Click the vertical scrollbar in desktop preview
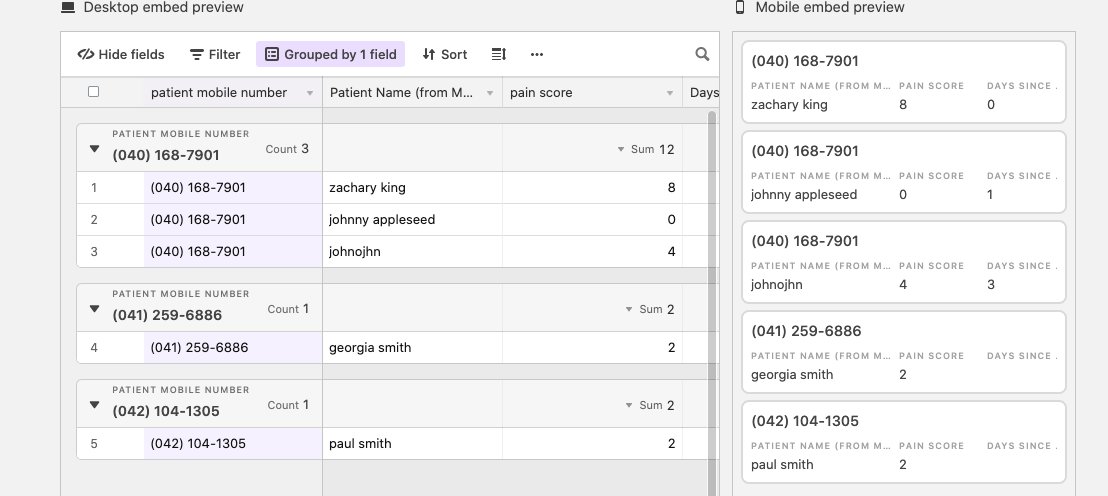 [x=712, y=302]
